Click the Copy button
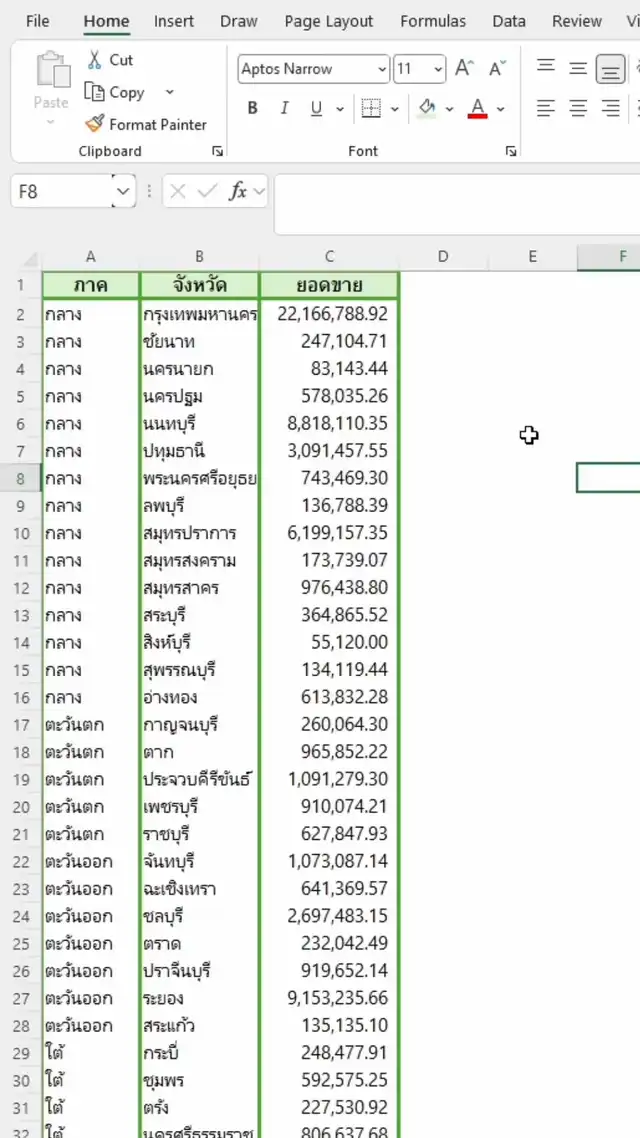 pos(116,92)
